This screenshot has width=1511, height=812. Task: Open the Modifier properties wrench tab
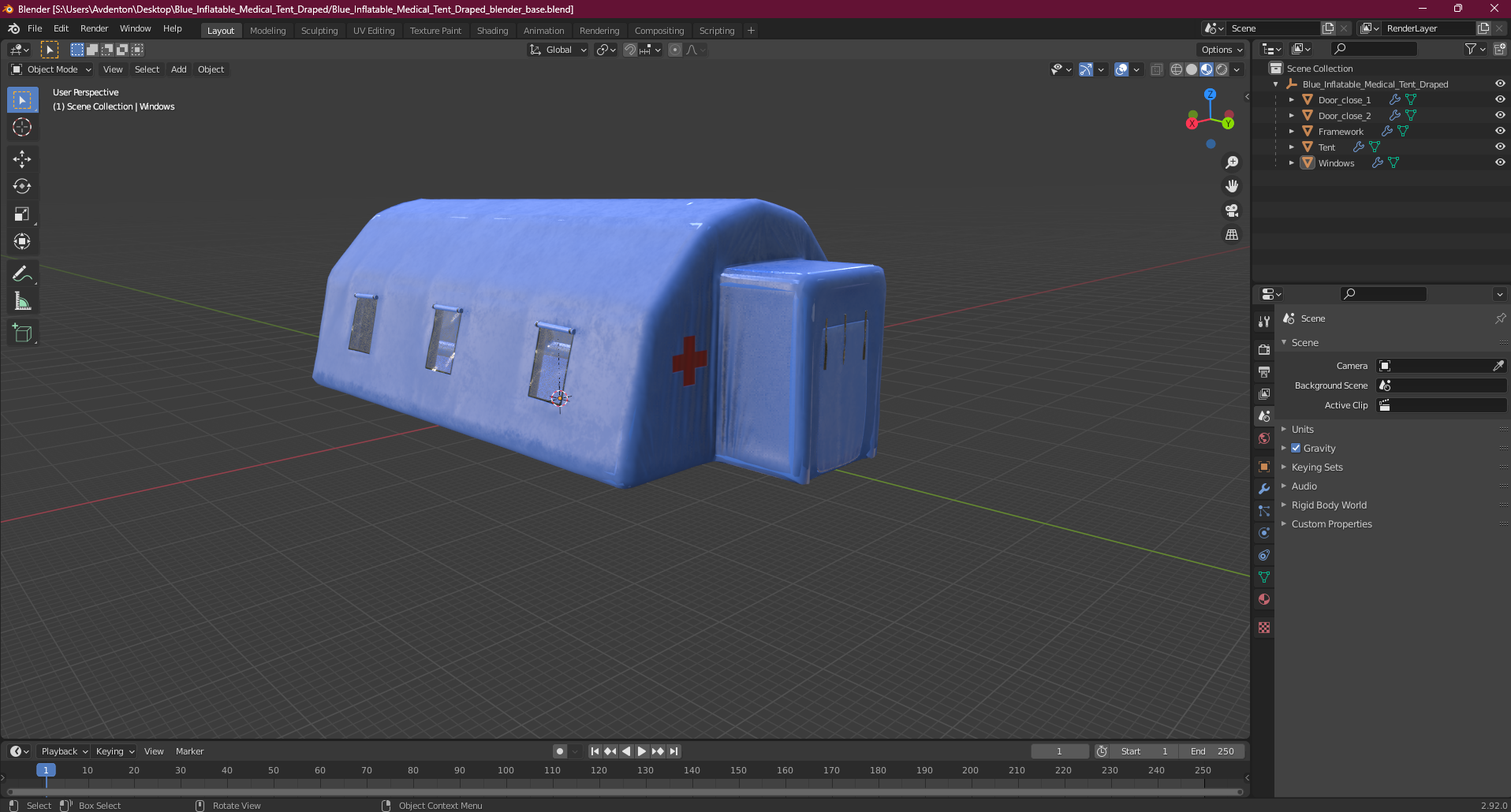point(1264,489)
